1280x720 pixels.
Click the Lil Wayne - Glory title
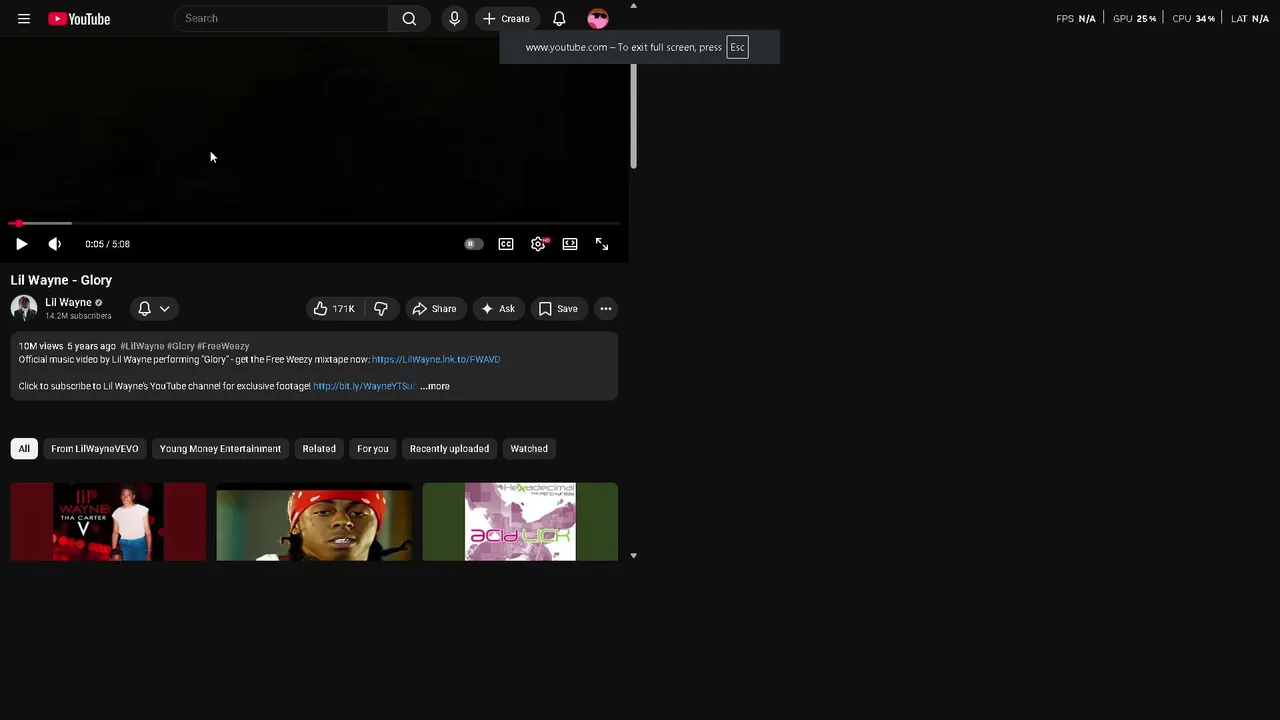pos(61,280)
